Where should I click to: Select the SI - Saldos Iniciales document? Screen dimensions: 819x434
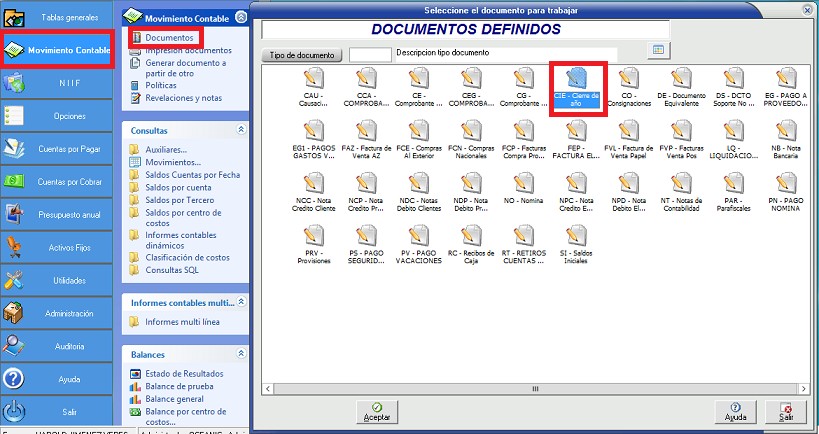[x=576, y=240]
